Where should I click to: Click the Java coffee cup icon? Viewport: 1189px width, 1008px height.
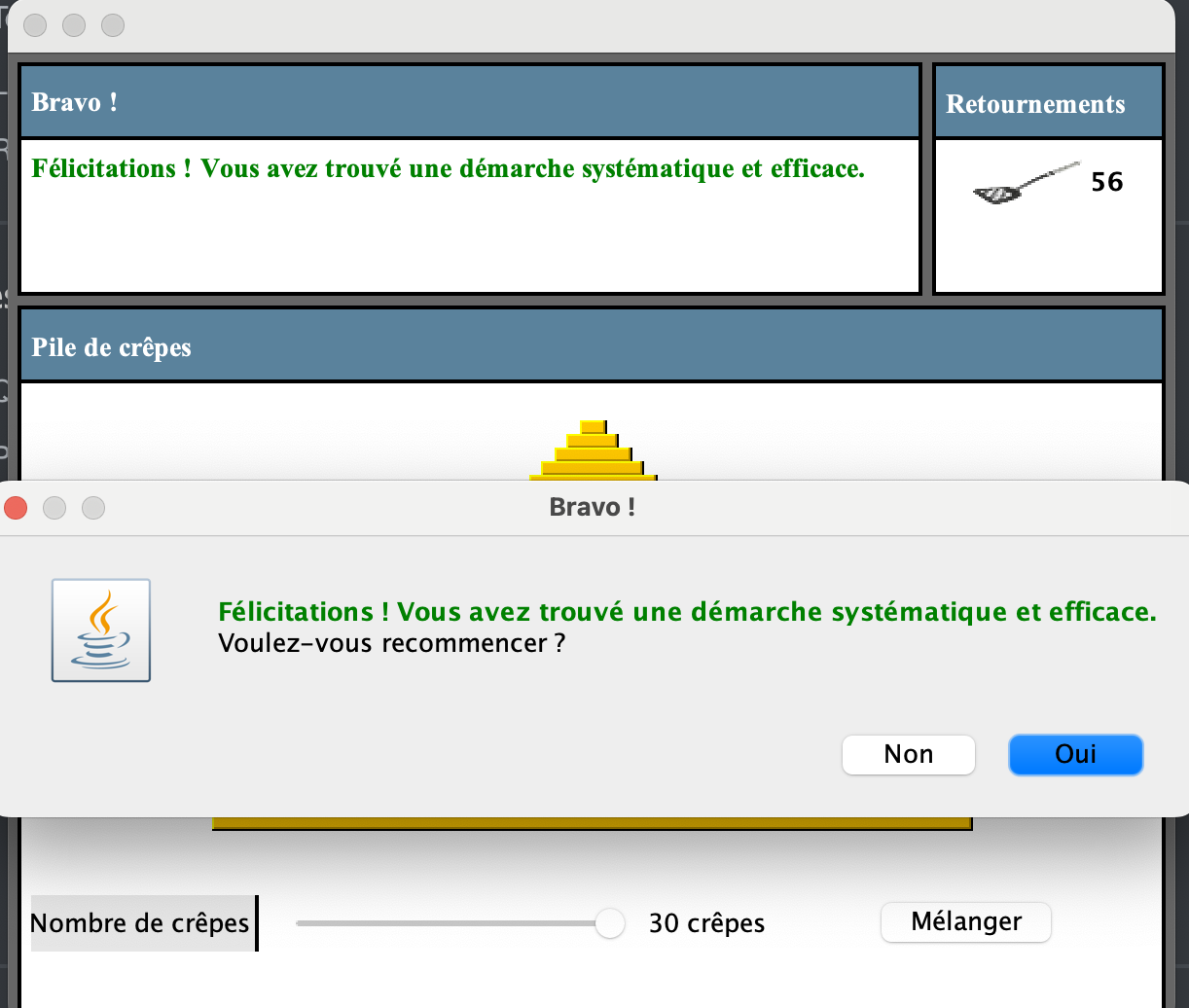(x=101, y=630)
